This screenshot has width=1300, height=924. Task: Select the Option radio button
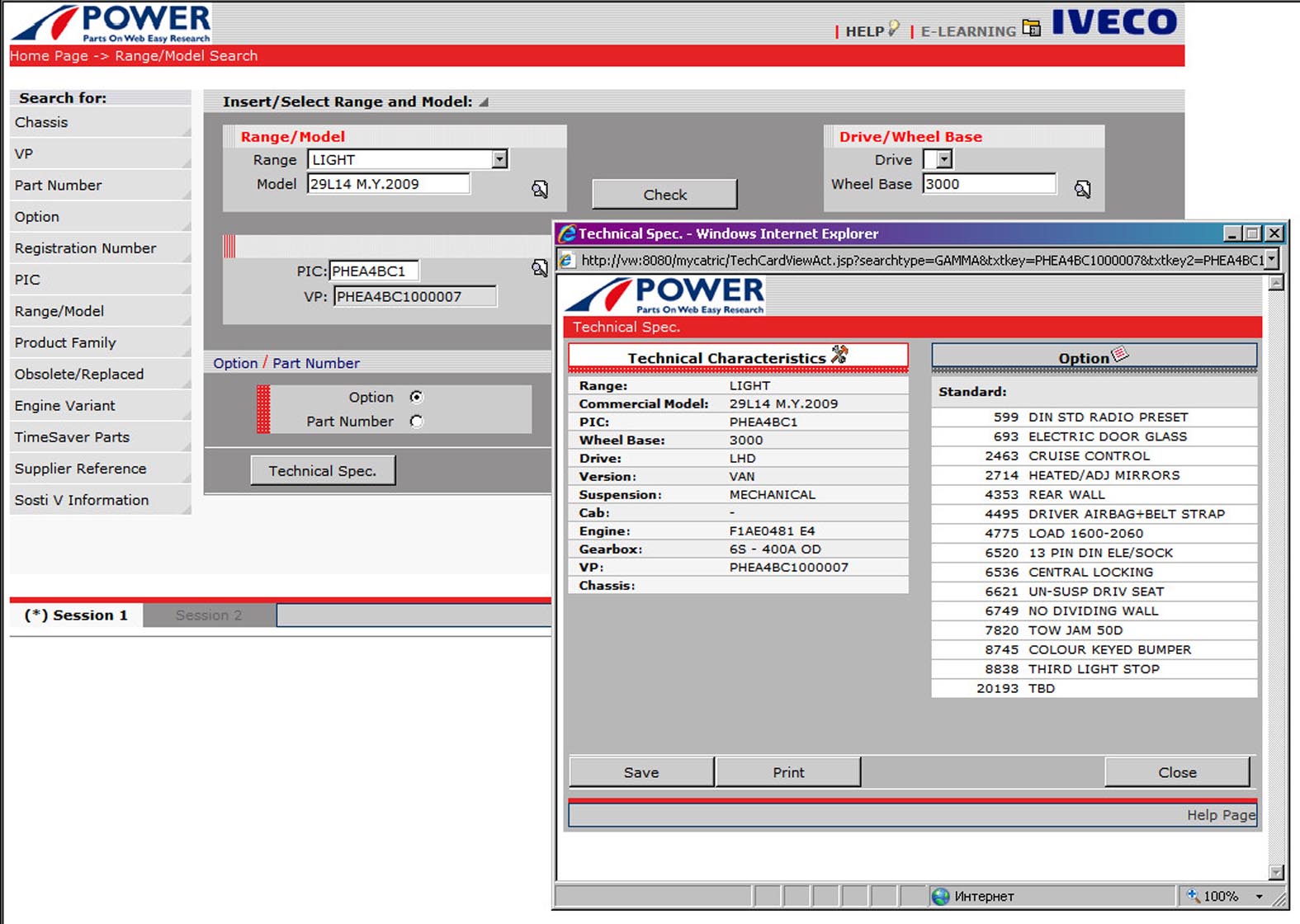click(x=417, y=397)
